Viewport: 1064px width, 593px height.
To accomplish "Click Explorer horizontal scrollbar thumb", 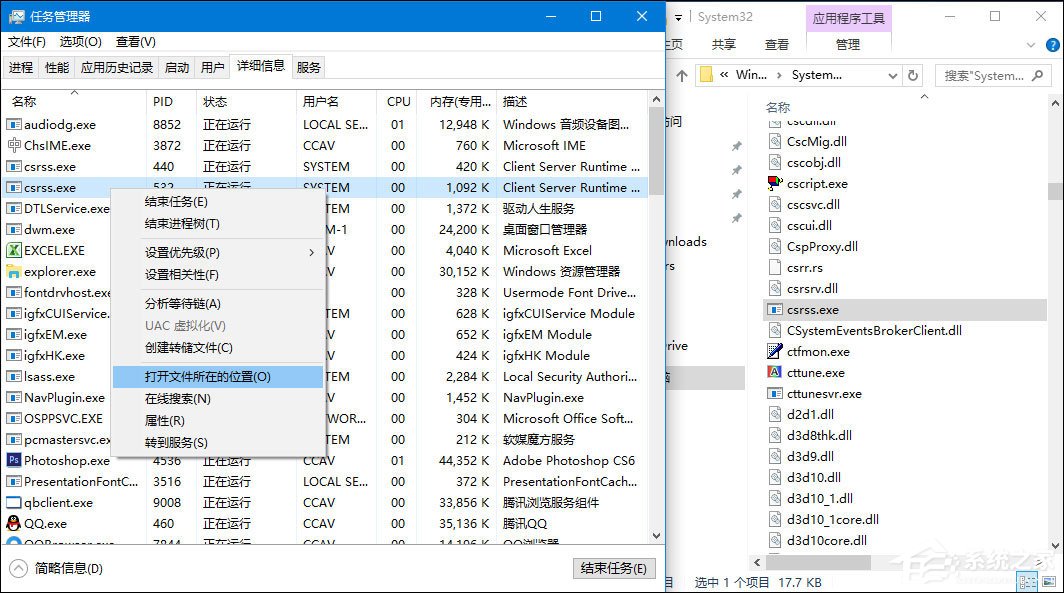I will coord(819,562).
